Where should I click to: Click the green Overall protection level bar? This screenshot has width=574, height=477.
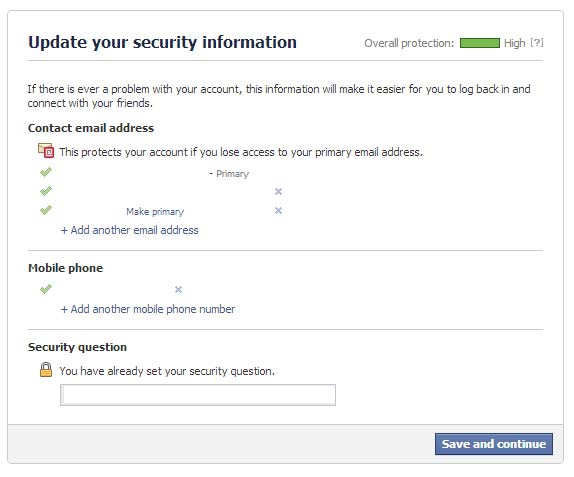480,43
